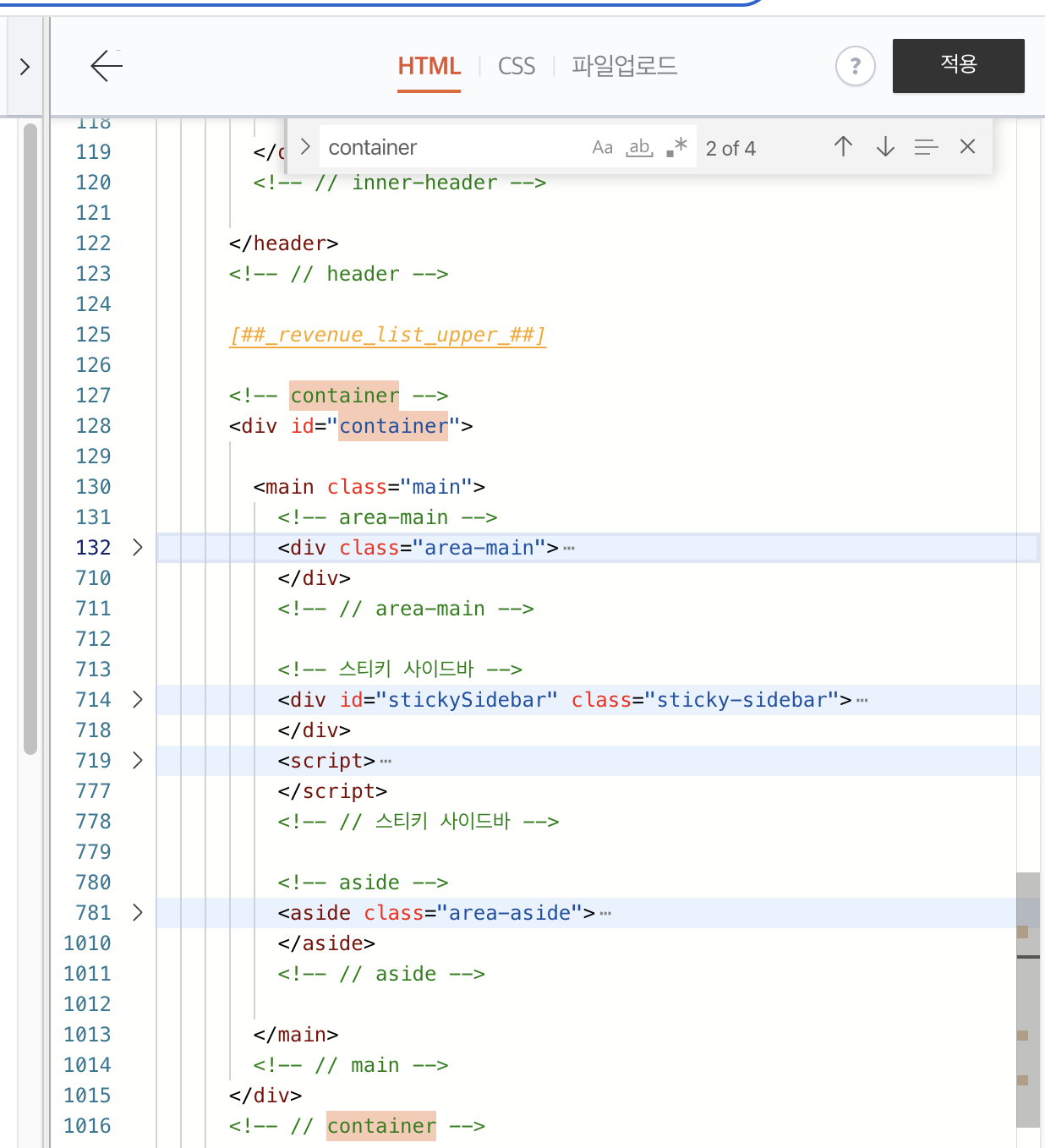Click line number 128 in gutter

(x=93, y=426)
